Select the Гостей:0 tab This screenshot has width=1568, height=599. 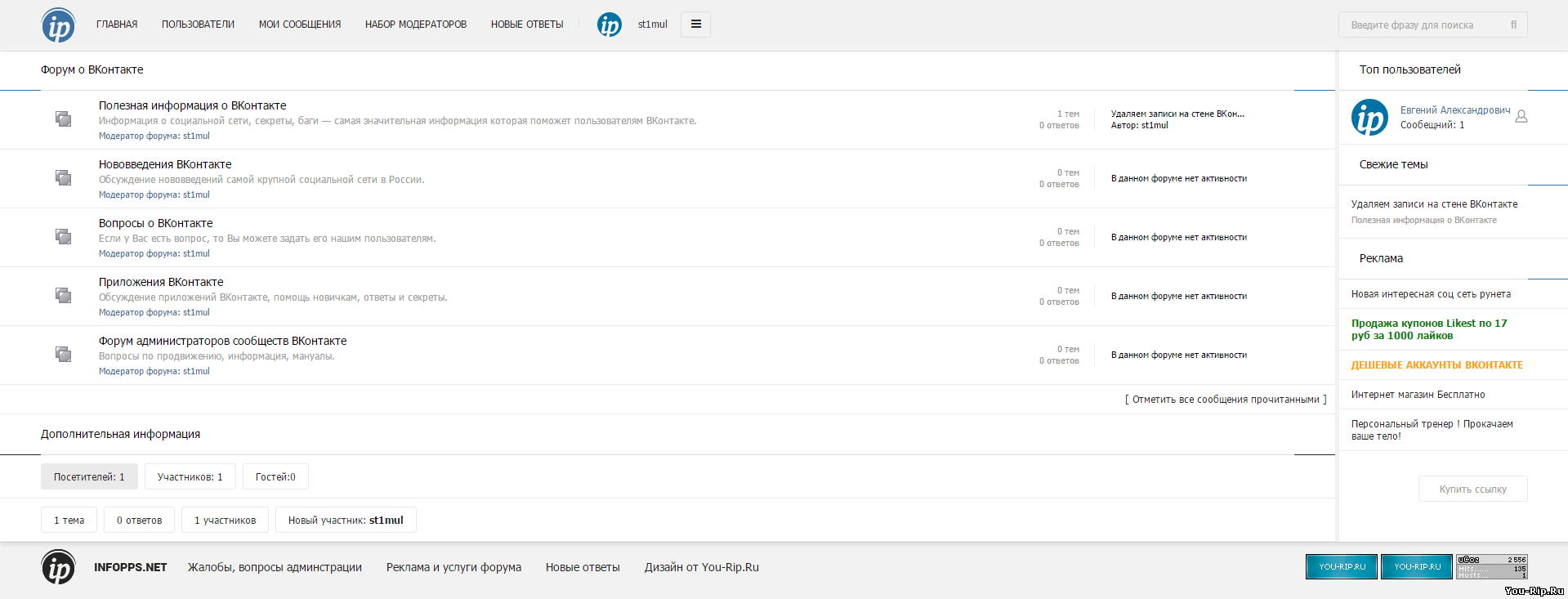[x=275, y=476]
